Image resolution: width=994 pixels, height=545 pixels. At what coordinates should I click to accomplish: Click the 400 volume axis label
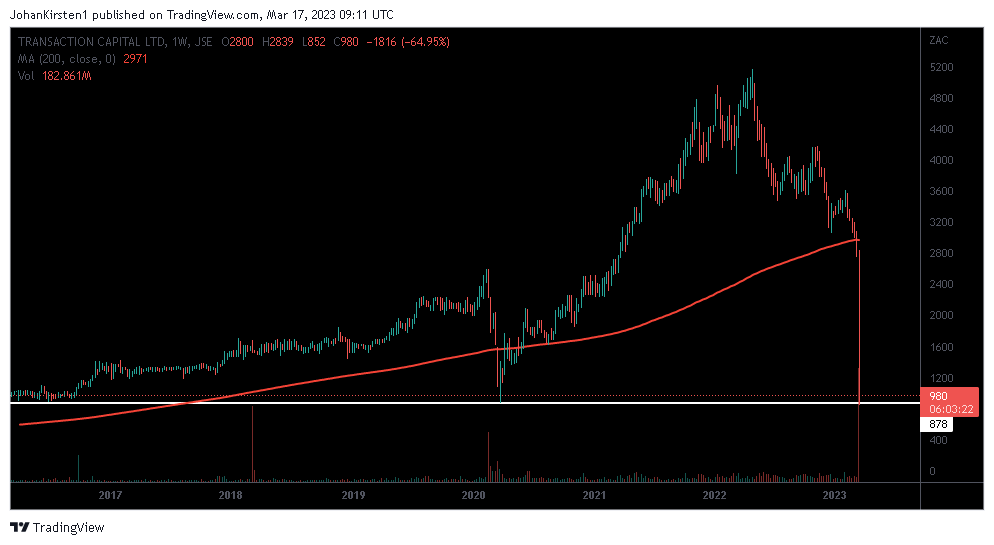(938, 440)
